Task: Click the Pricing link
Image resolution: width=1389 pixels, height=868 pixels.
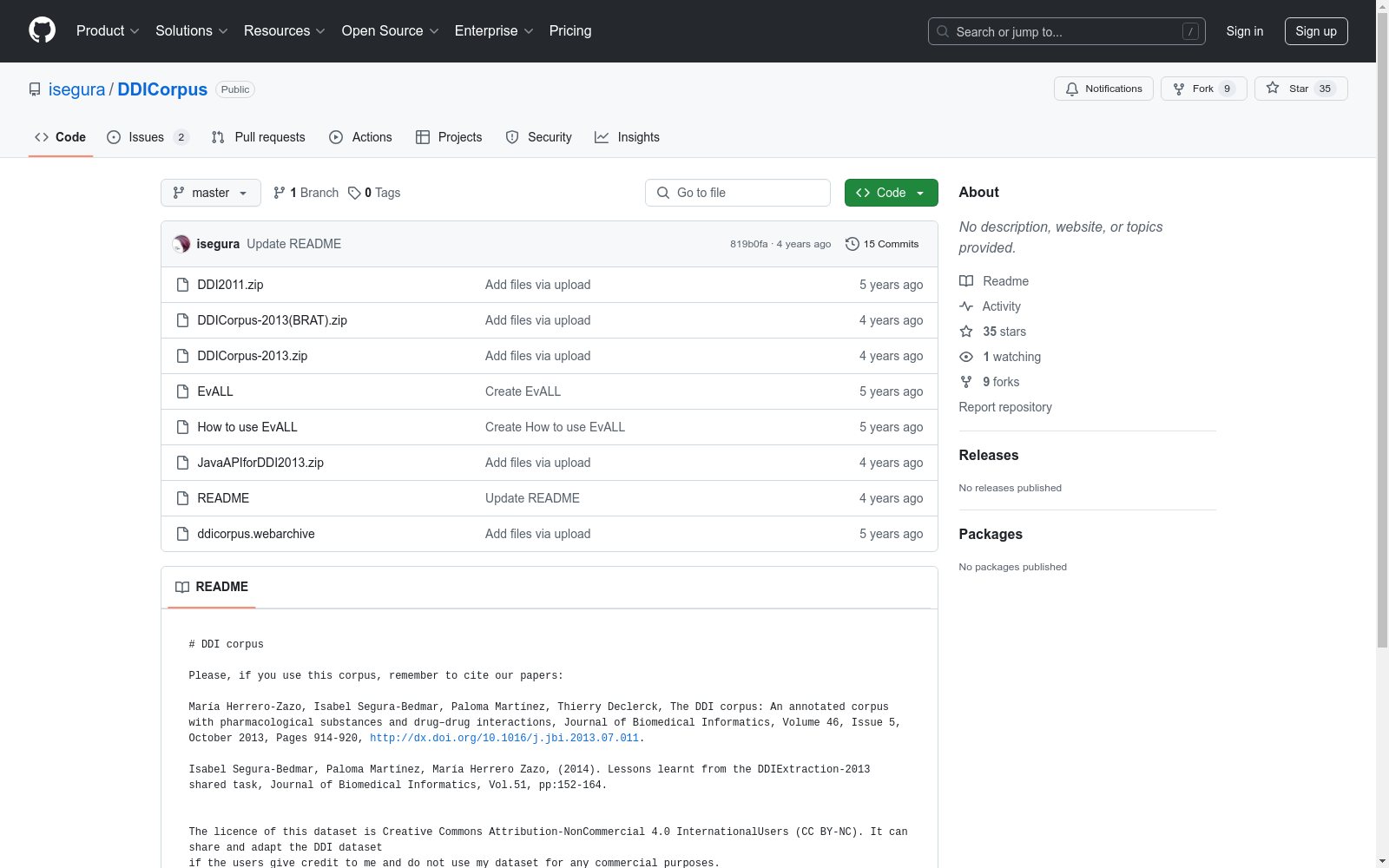Action: click(570, 30)
